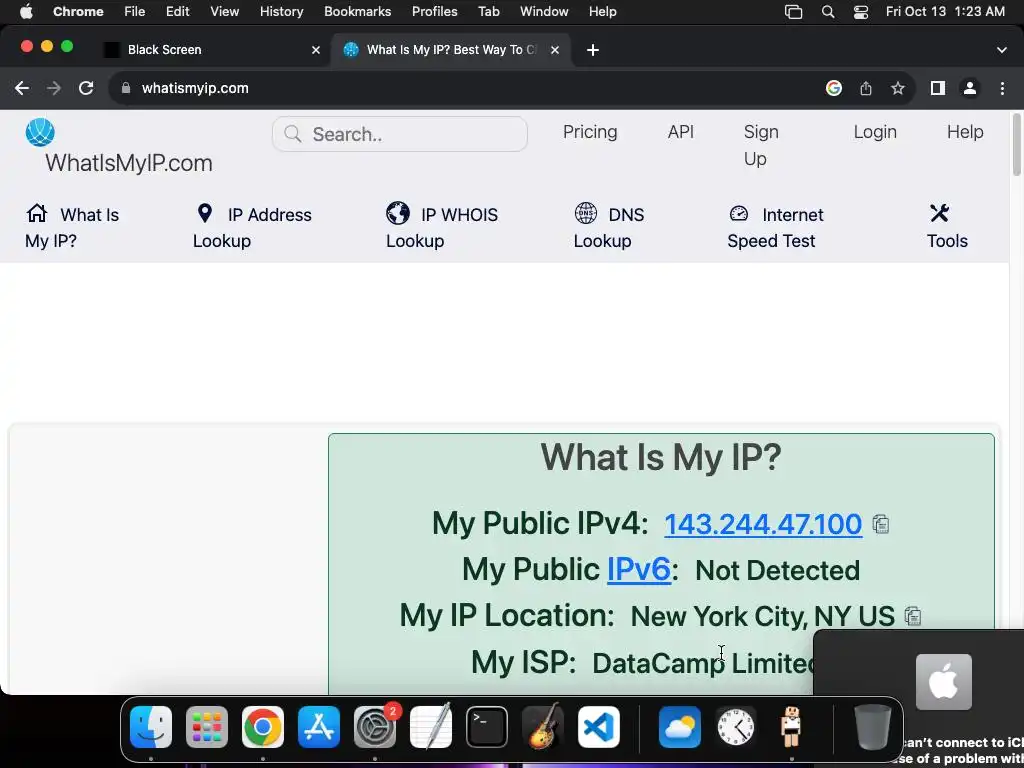Open the Weather app from the dock
Viewport: 1024px width, 768px height.
tap(680, 727)
